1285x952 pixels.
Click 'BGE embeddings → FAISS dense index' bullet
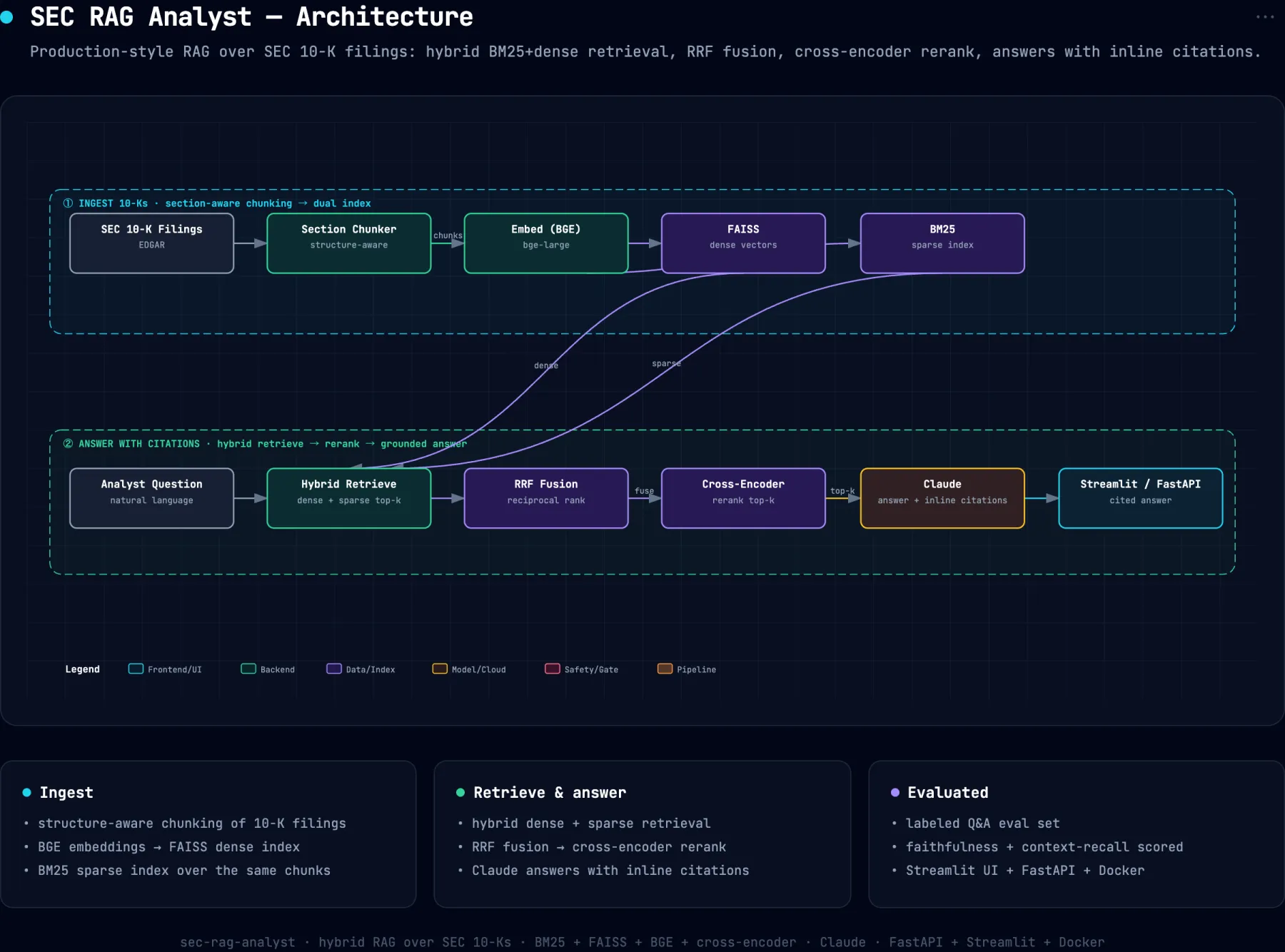coord(168,847)
